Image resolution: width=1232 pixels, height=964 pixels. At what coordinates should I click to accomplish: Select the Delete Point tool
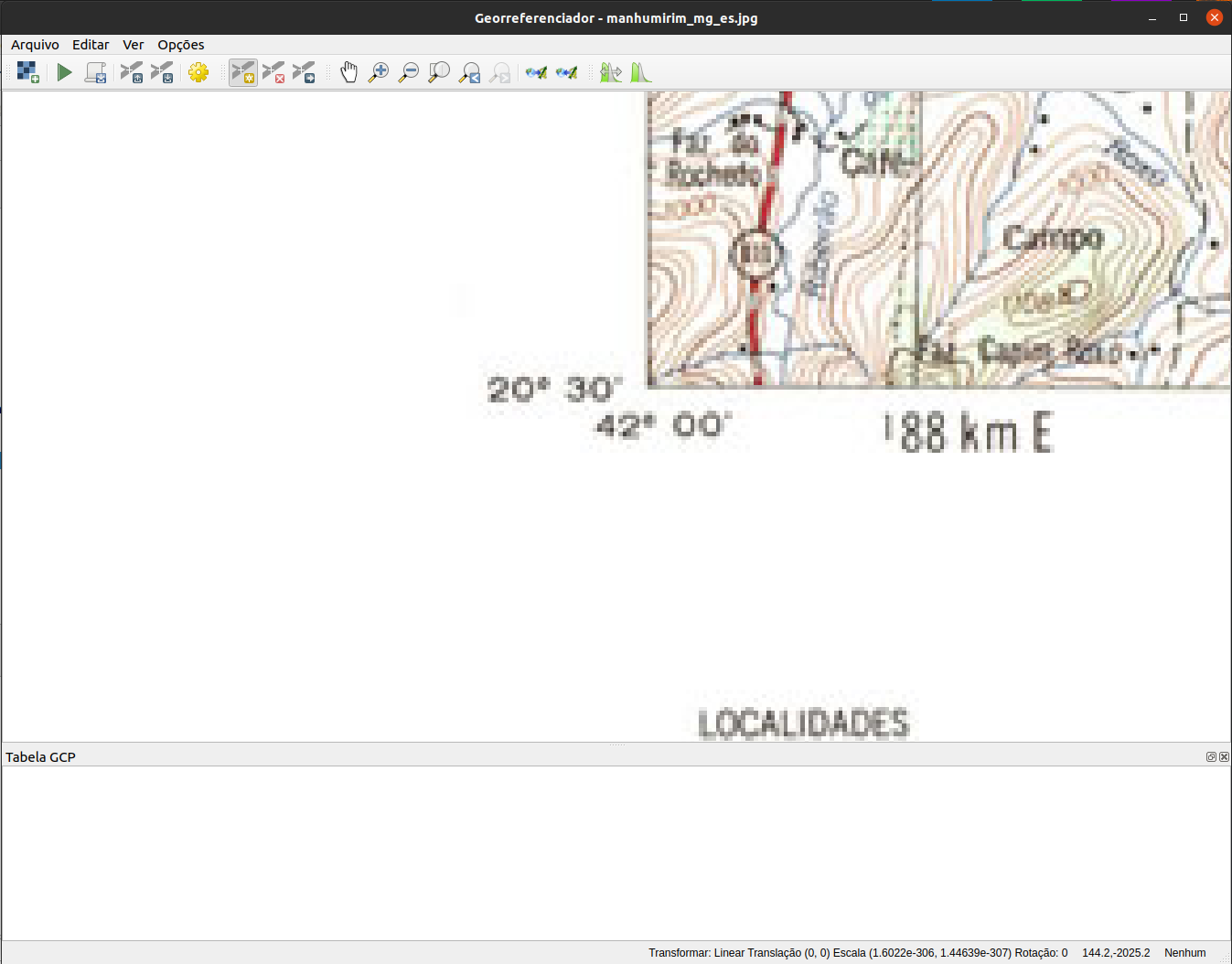[273, 72]
